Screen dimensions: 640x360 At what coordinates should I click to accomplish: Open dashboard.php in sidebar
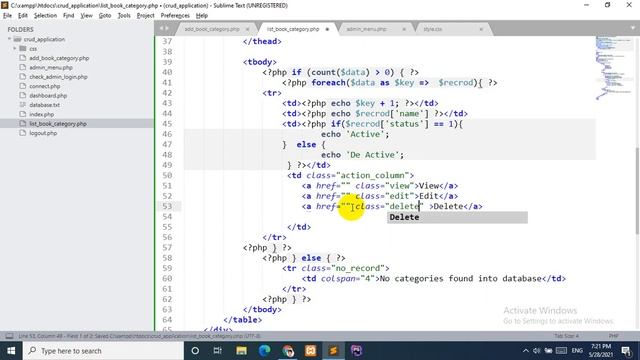click(48, 96)
